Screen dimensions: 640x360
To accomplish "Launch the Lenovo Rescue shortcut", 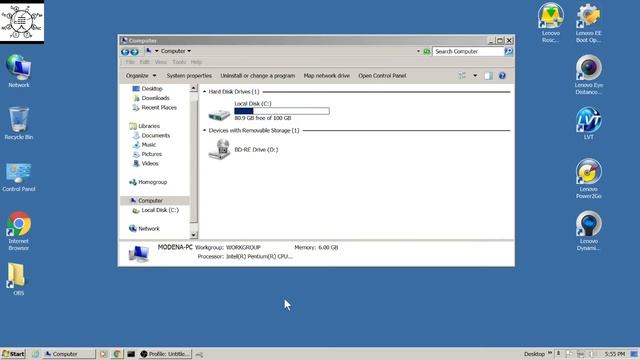I will (551, 22).
